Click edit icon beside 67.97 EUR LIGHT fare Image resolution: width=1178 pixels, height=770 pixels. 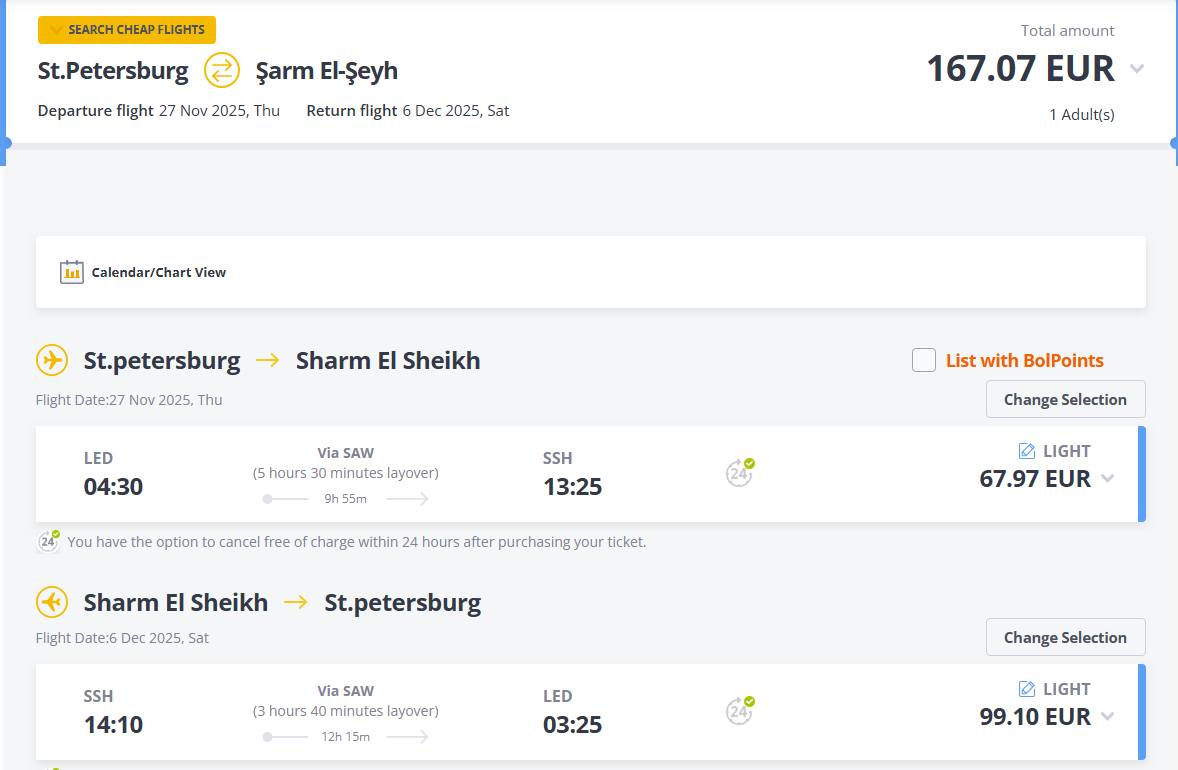point(1027,451)
